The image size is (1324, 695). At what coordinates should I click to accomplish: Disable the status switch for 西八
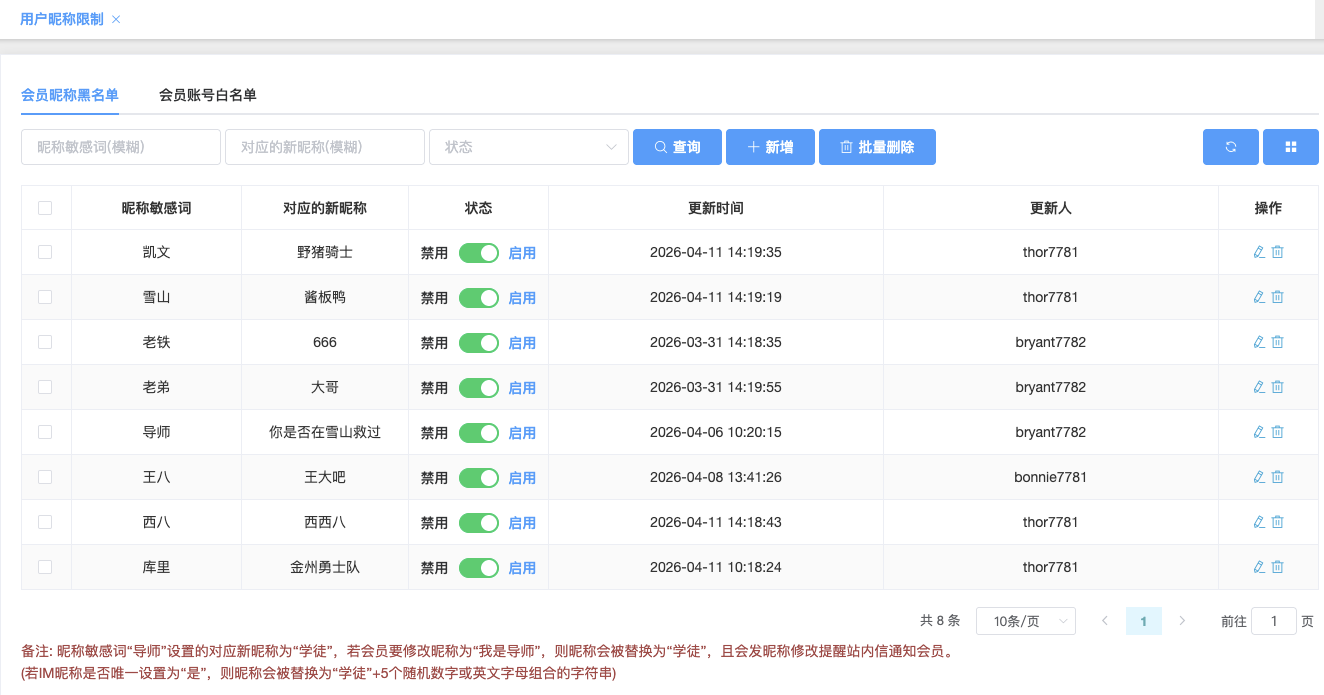coord(478,523)
